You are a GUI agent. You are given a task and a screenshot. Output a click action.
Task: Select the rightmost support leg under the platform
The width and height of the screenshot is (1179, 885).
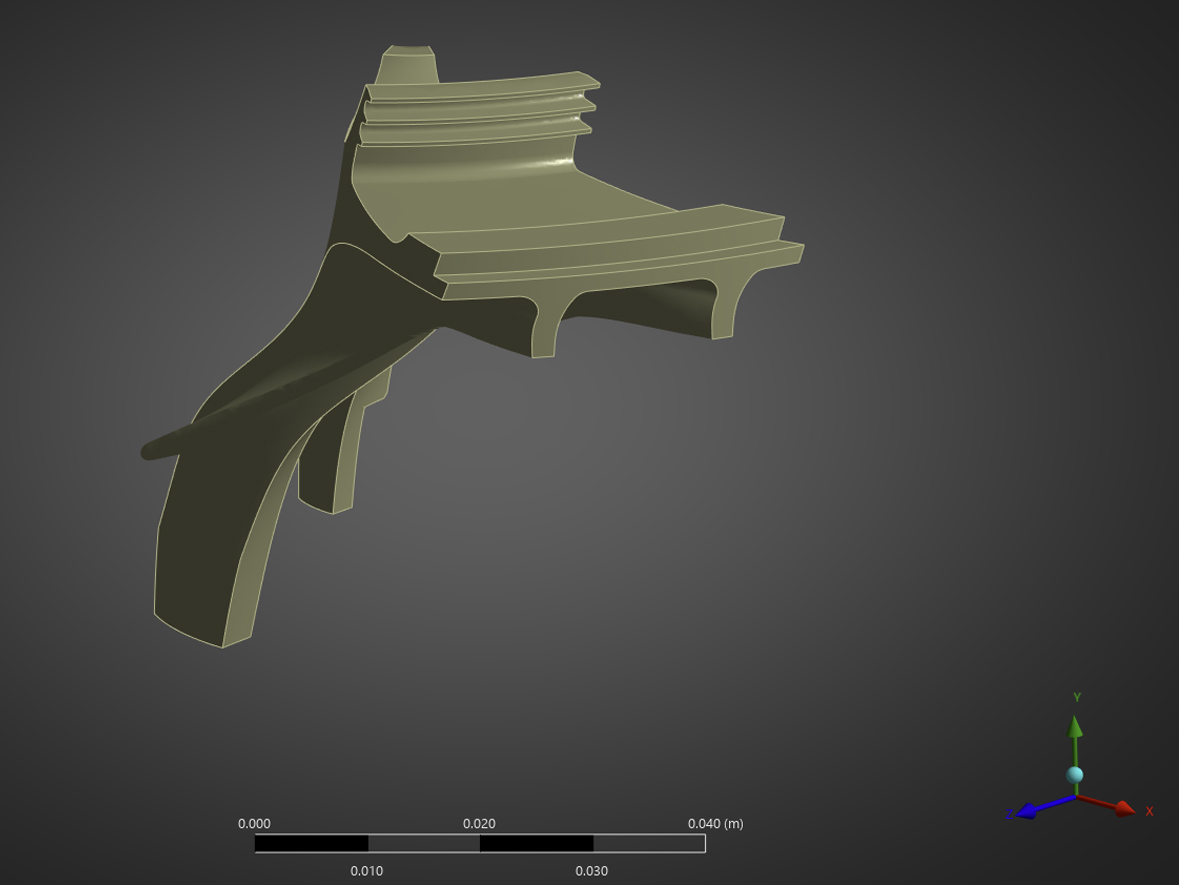click(x=722, y=315)
